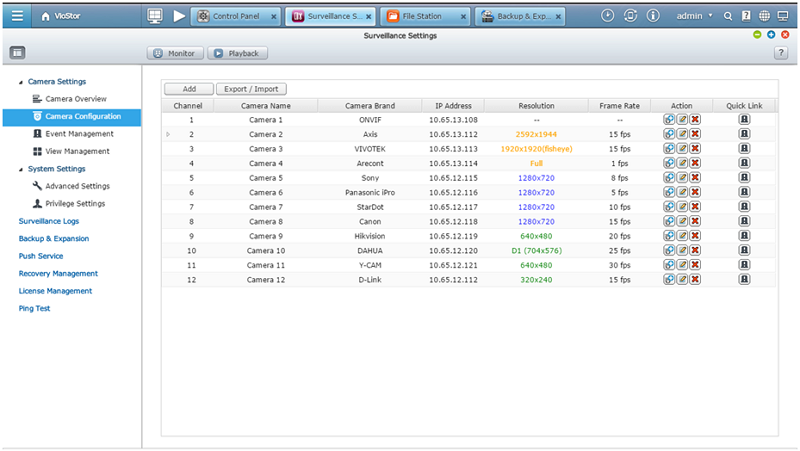Open quick link for Camera 4
Screen dimensions: 800x451
coord(744,163)
